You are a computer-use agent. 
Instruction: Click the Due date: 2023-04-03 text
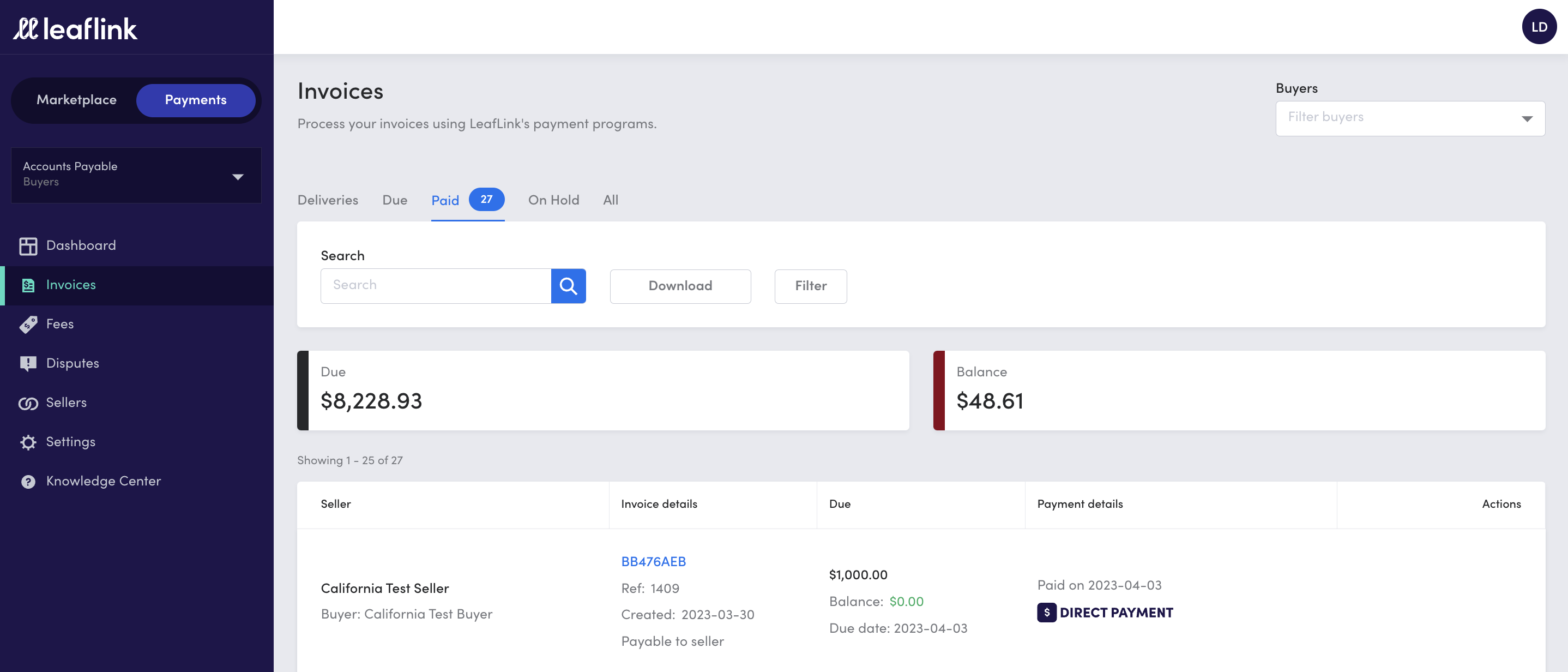tap(898, 629)
